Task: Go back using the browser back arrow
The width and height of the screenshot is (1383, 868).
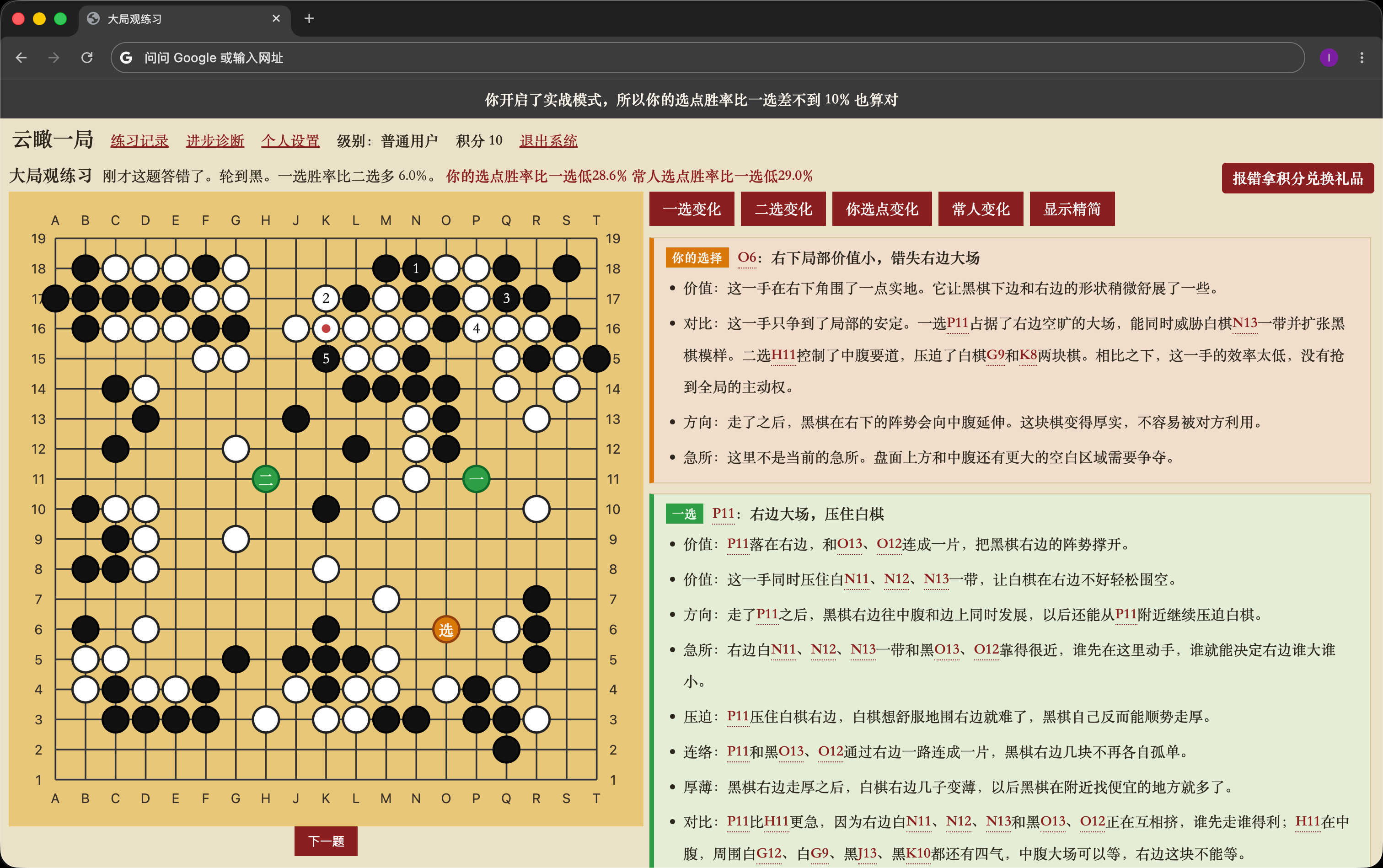Action: click(x=21, y=58)
